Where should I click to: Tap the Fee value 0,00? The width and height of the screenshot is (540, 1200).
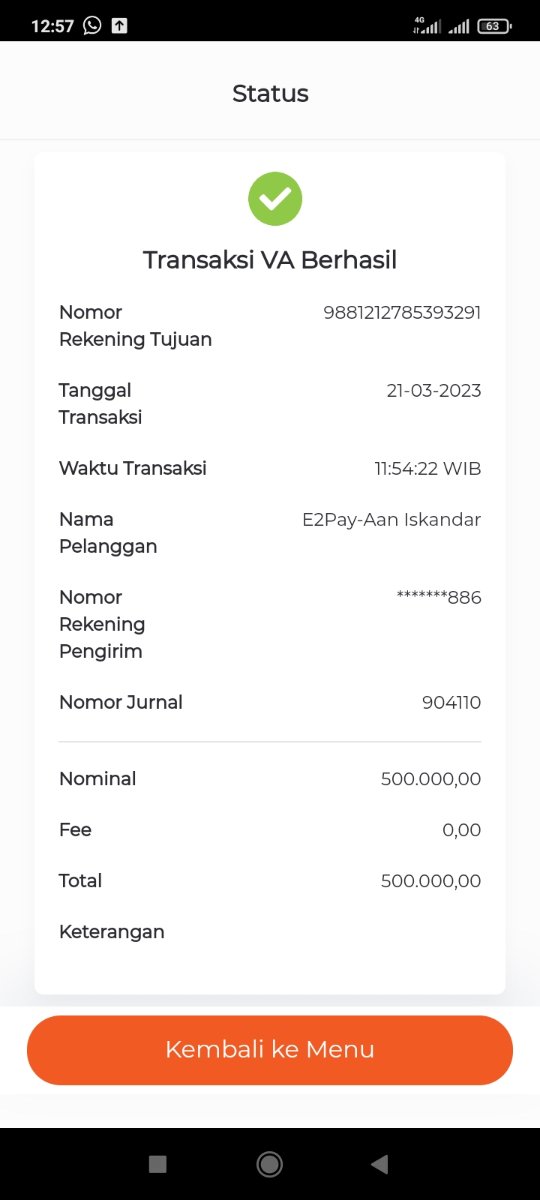462,830
